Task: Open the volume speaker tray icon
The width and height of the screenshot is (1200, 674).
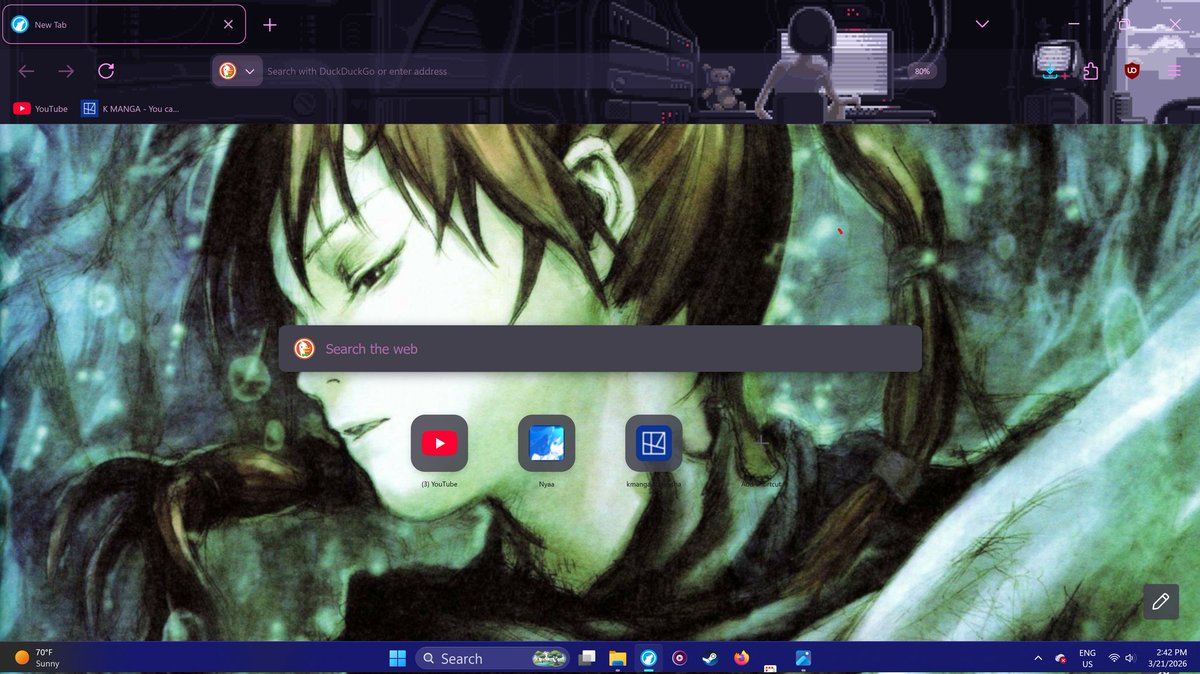Action: point(1131,658)
